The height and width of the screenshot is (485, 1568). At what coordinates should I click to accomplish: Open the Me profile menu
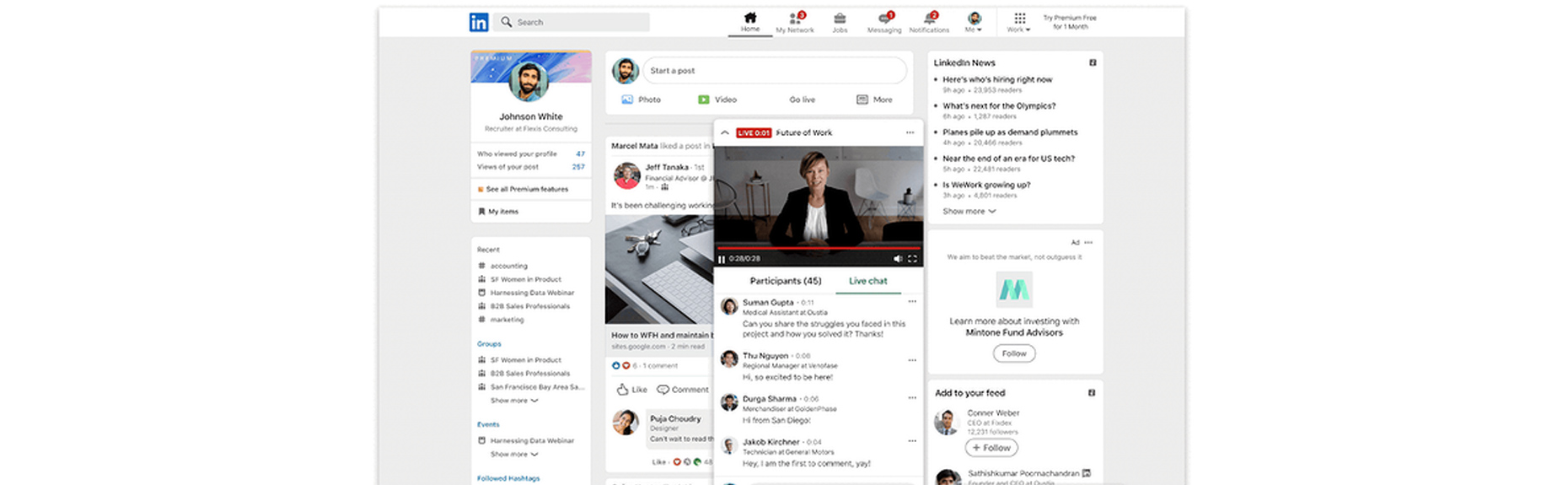tap(974, 23)
